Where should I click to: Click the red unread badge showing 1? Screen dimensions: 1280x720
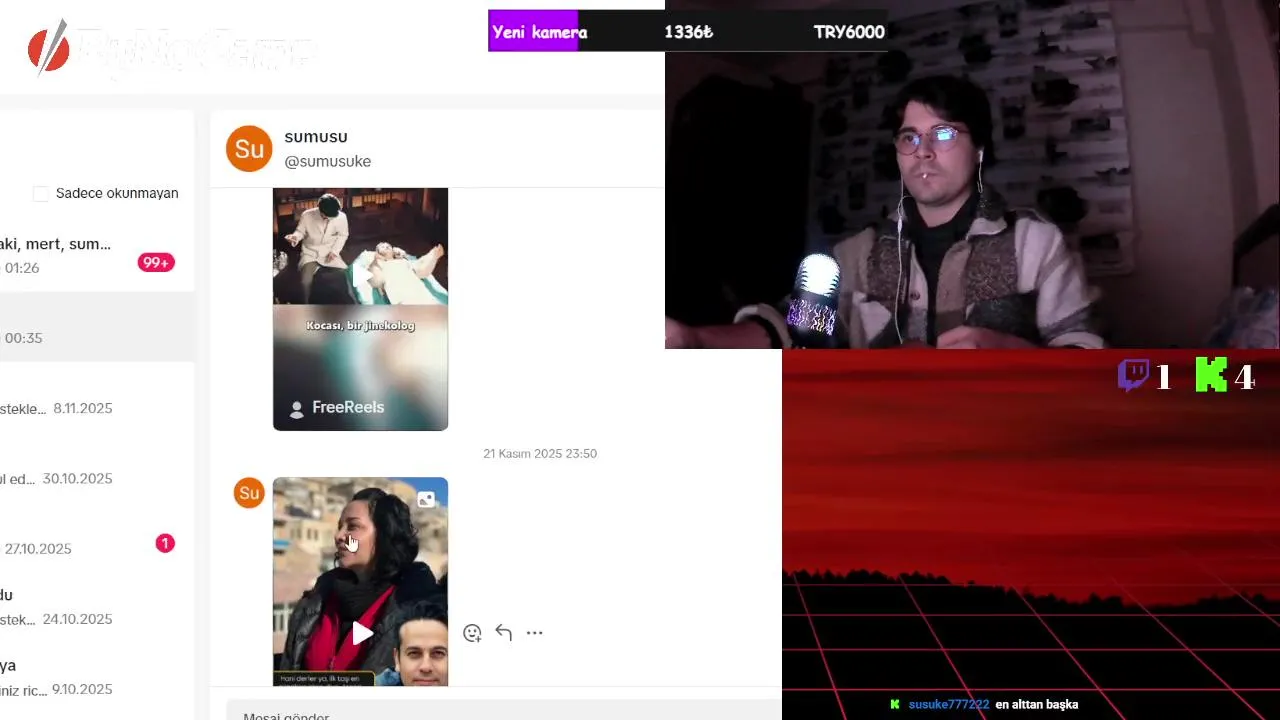pos(165,544)
